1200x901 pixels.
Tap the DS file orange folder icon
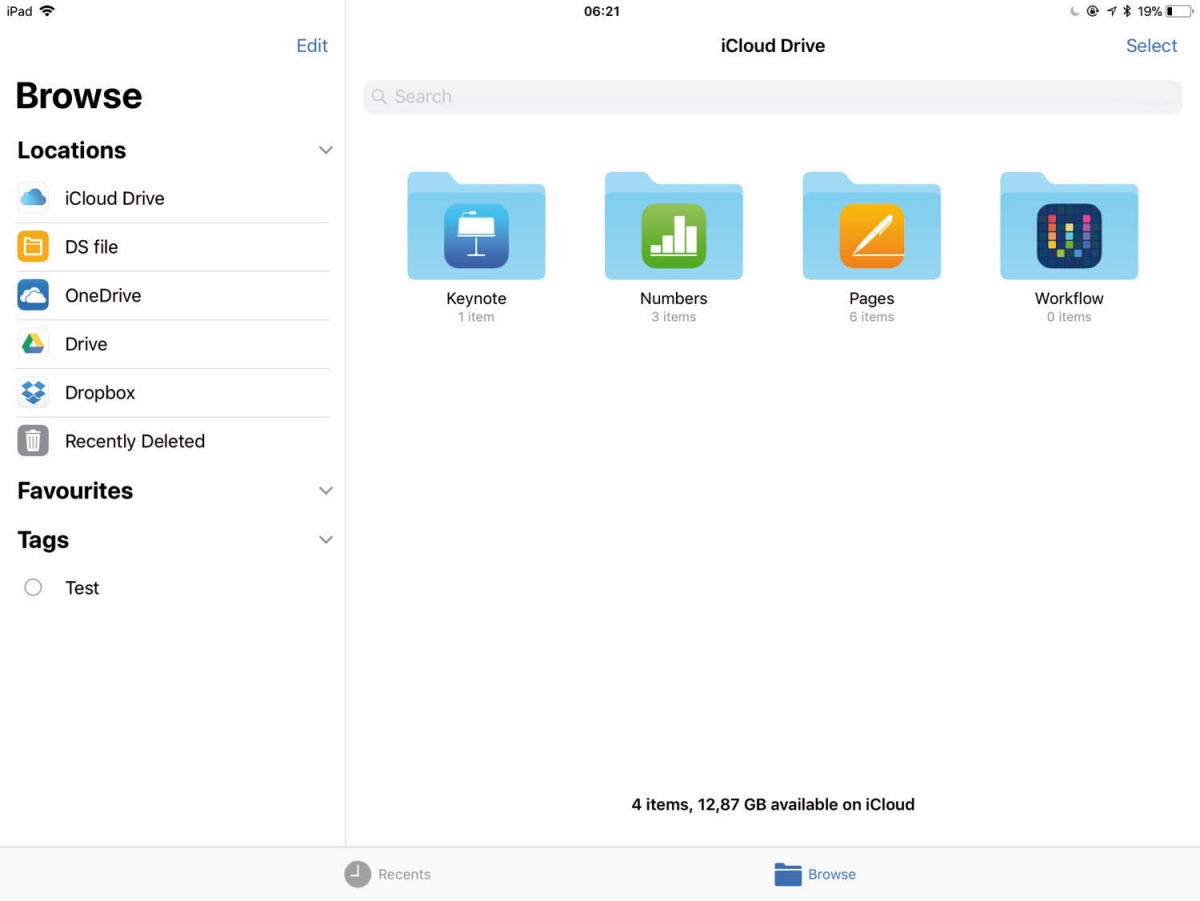(x=33, y=247)
